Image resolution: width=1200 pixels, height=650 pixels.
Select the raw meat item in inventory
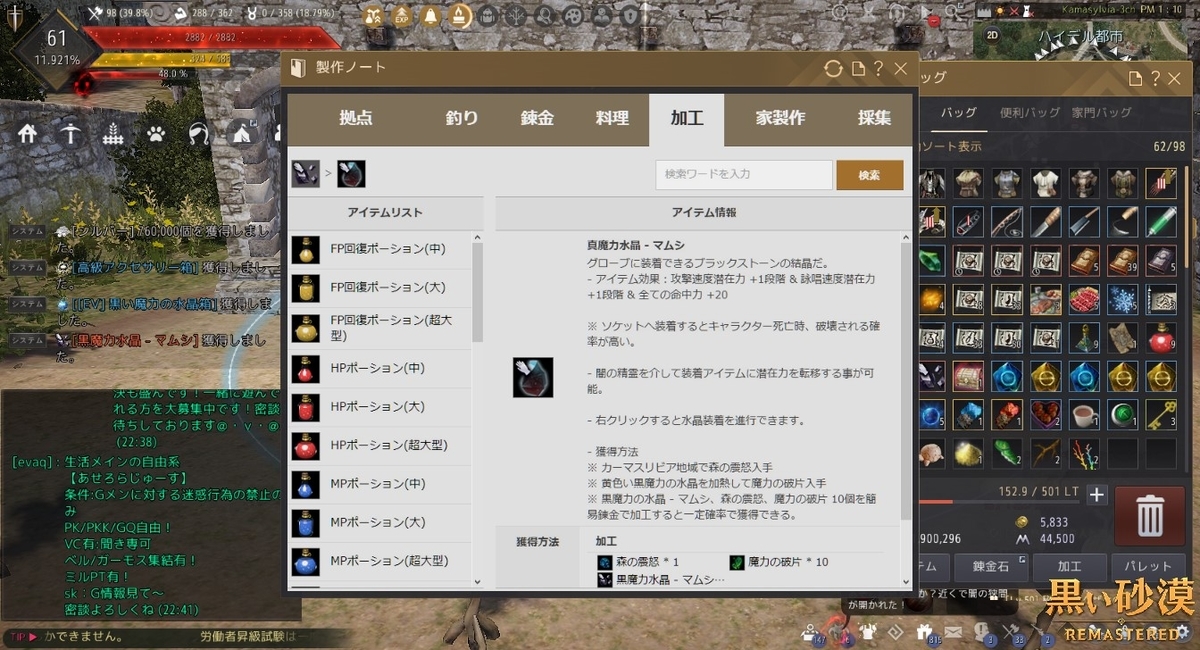pos(1084,299)
